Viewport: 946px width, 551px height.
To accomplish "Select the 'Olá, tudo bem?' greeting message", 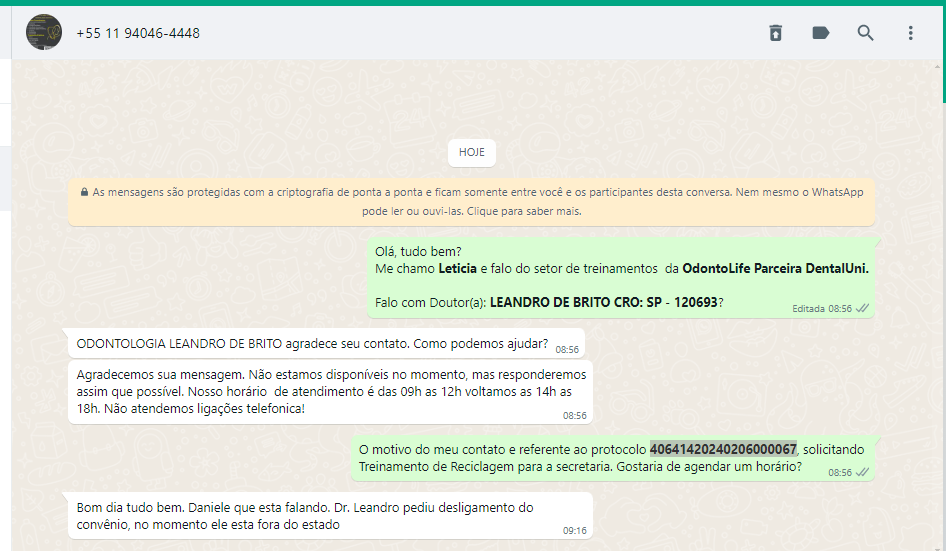I will 621,277.
